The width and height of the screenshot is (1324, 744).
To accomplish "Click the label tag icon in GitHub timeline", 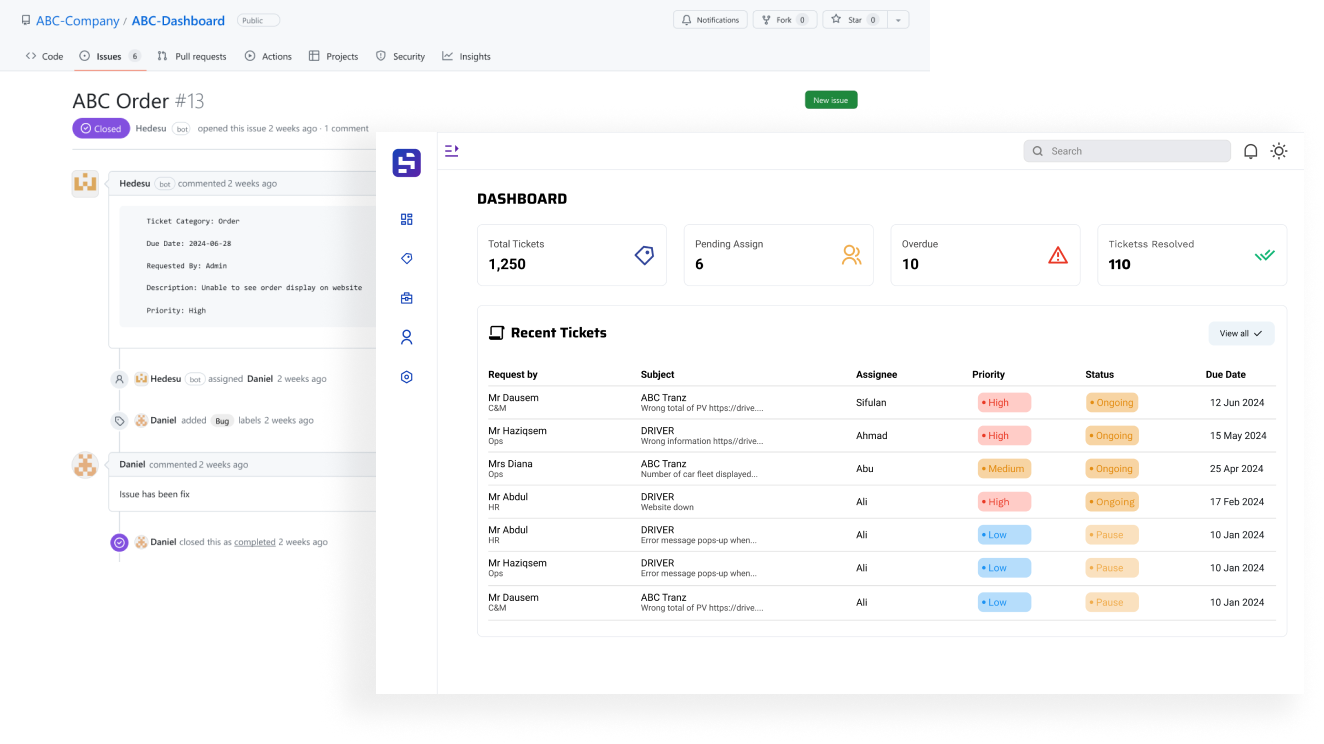I will click(x=119, y=421).
